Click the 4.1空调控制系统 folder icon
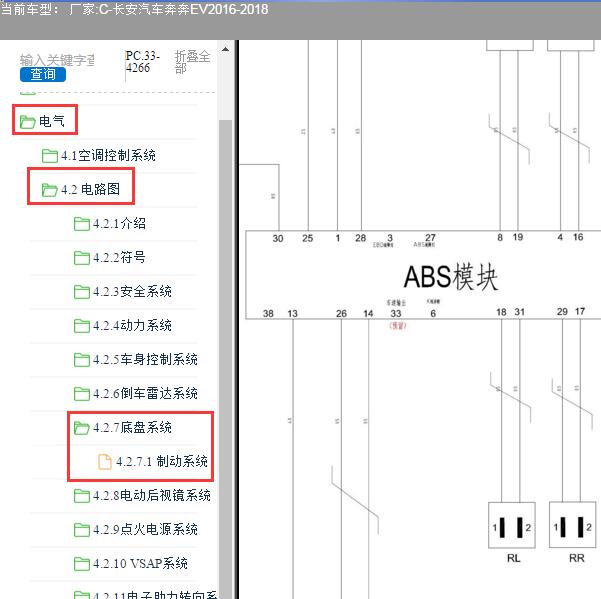601x599 pixels. [x=49, y=156]
